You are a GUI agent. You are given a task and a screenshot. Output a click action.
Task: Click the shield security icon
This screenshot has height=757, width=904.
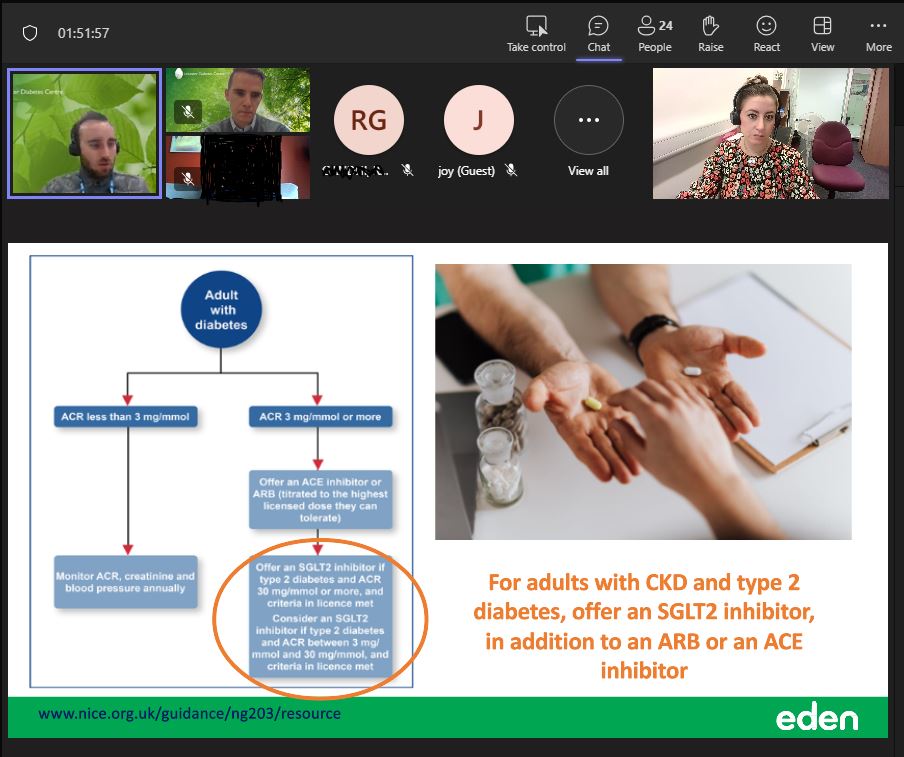coord(30,33)
